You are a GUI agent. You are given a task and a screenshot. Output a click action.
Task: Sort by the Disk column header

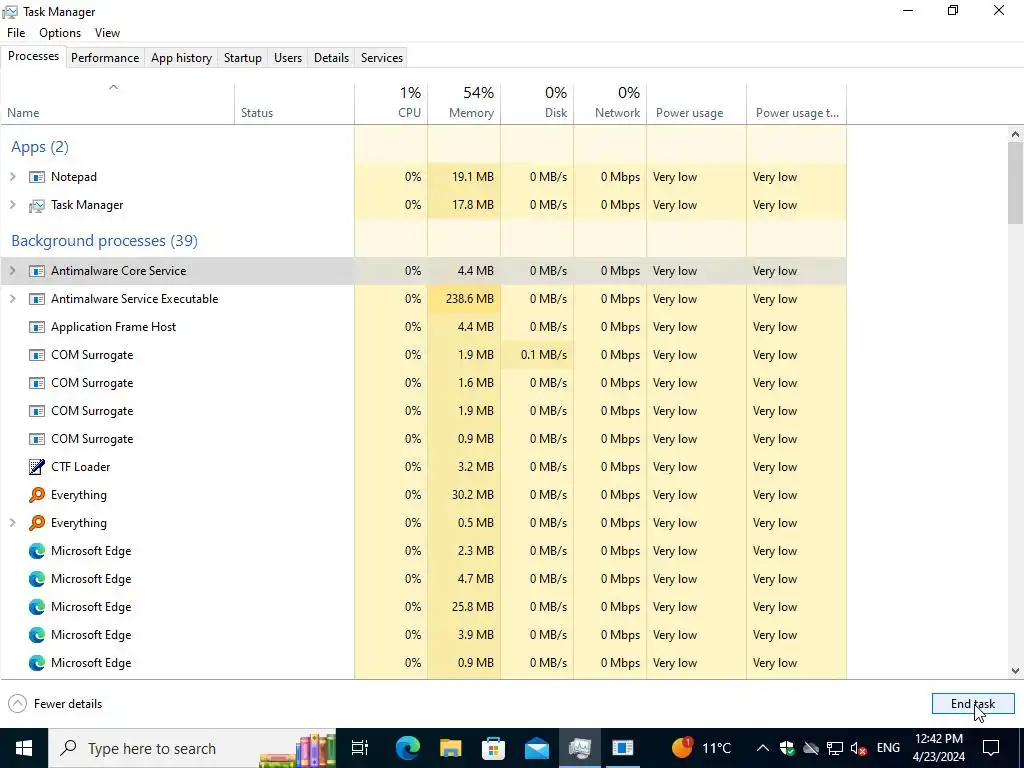(x=537, y=104)
